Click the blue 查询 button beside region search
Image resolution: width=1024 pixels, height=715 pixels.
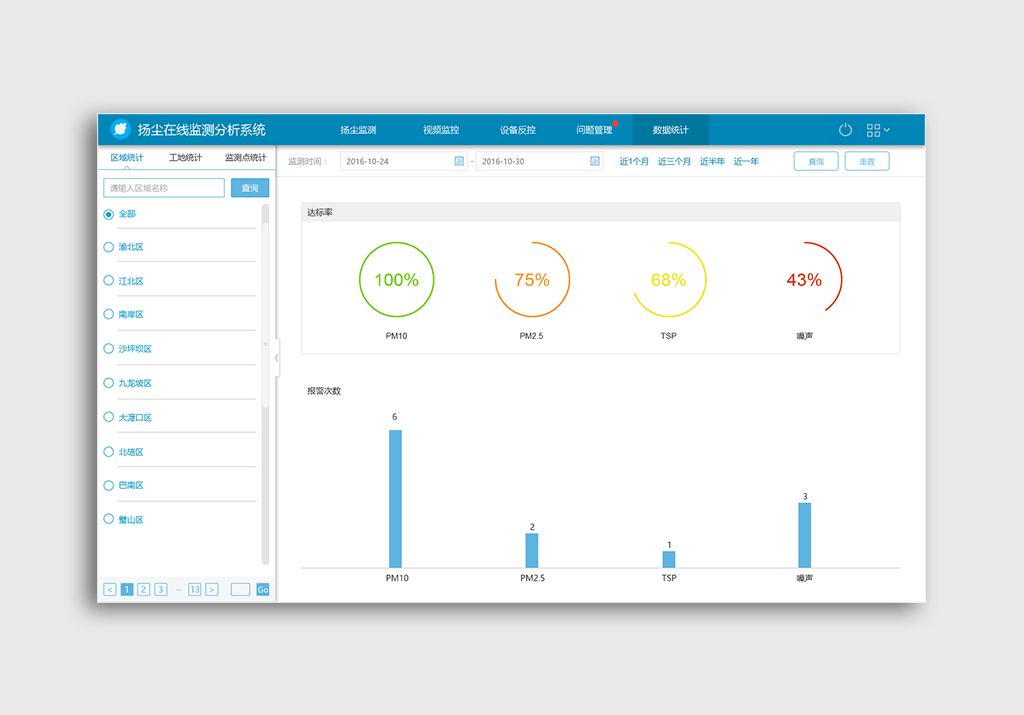[x=250, y=188]
